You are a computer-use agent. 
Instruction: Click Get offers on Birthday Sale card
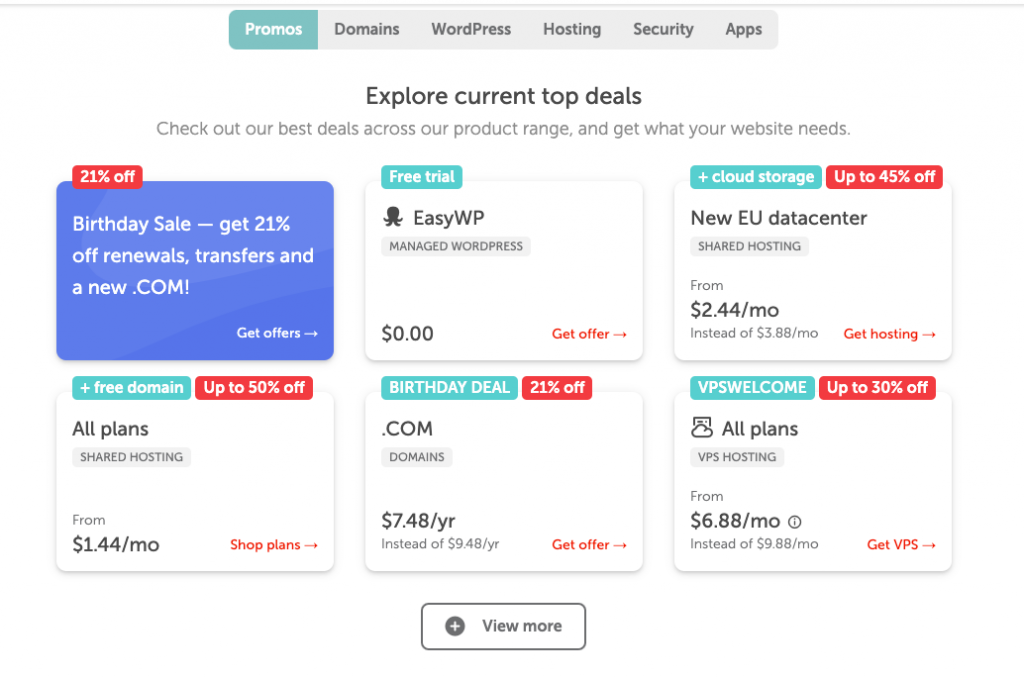pos(277,333)
